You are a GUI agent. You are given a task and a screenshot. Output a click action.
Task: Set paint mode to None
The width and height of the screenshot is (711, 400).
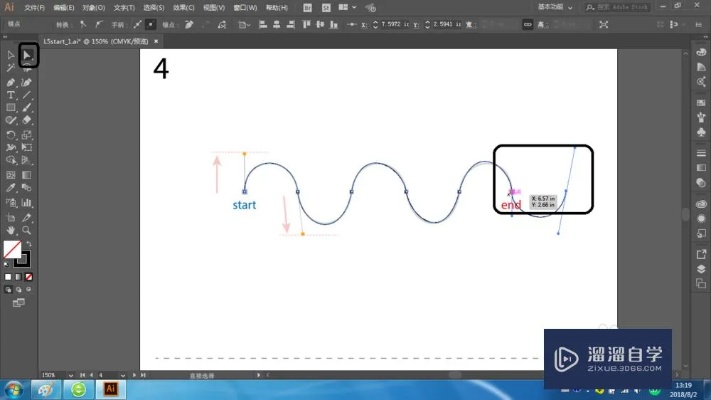[29, 277]
